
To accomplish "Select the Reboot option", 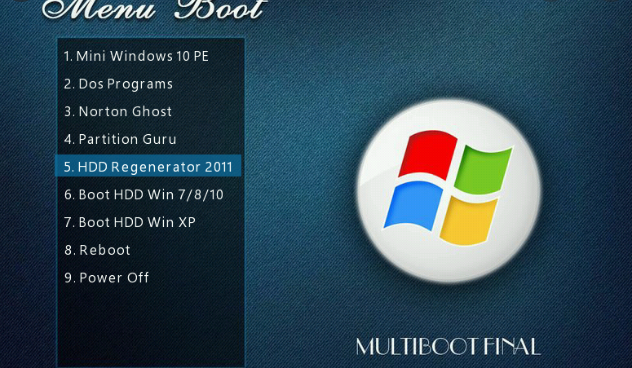I will click(97, 250).
